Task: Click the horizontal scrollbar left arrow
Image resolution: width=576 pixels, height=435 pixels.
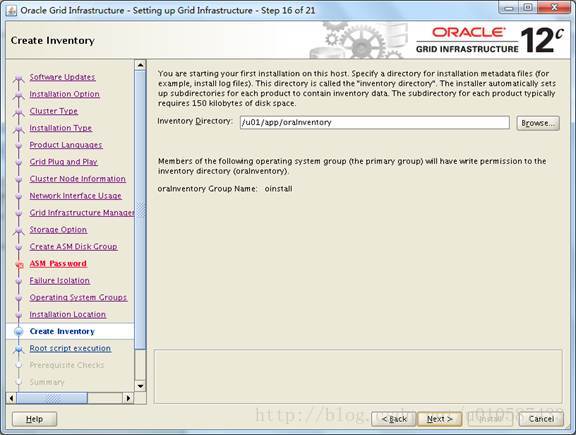Action: point(11,398)
